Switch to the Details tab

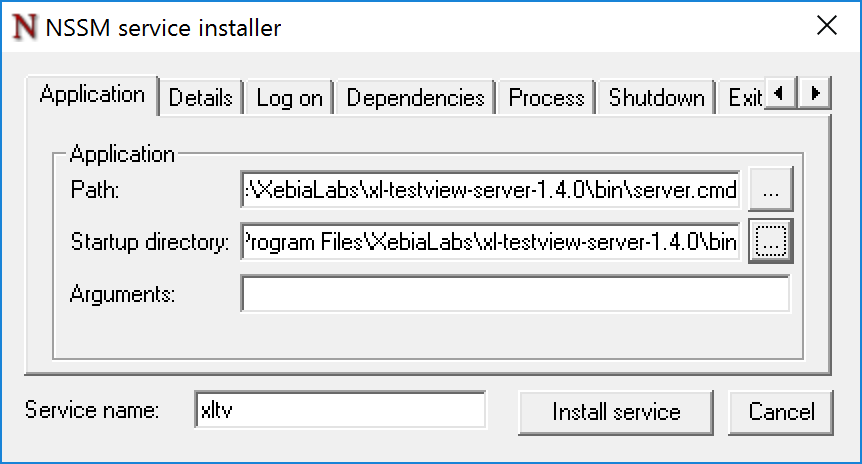[200, 98]
